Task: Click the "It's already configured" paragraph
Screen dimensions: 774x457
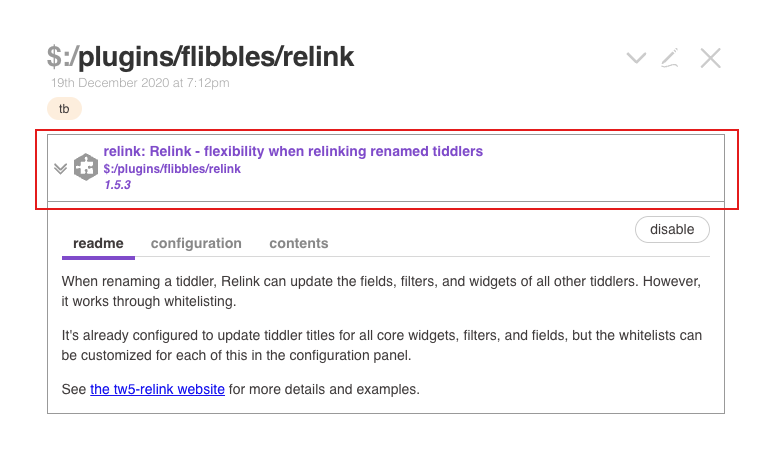Action: pos(382,345)
